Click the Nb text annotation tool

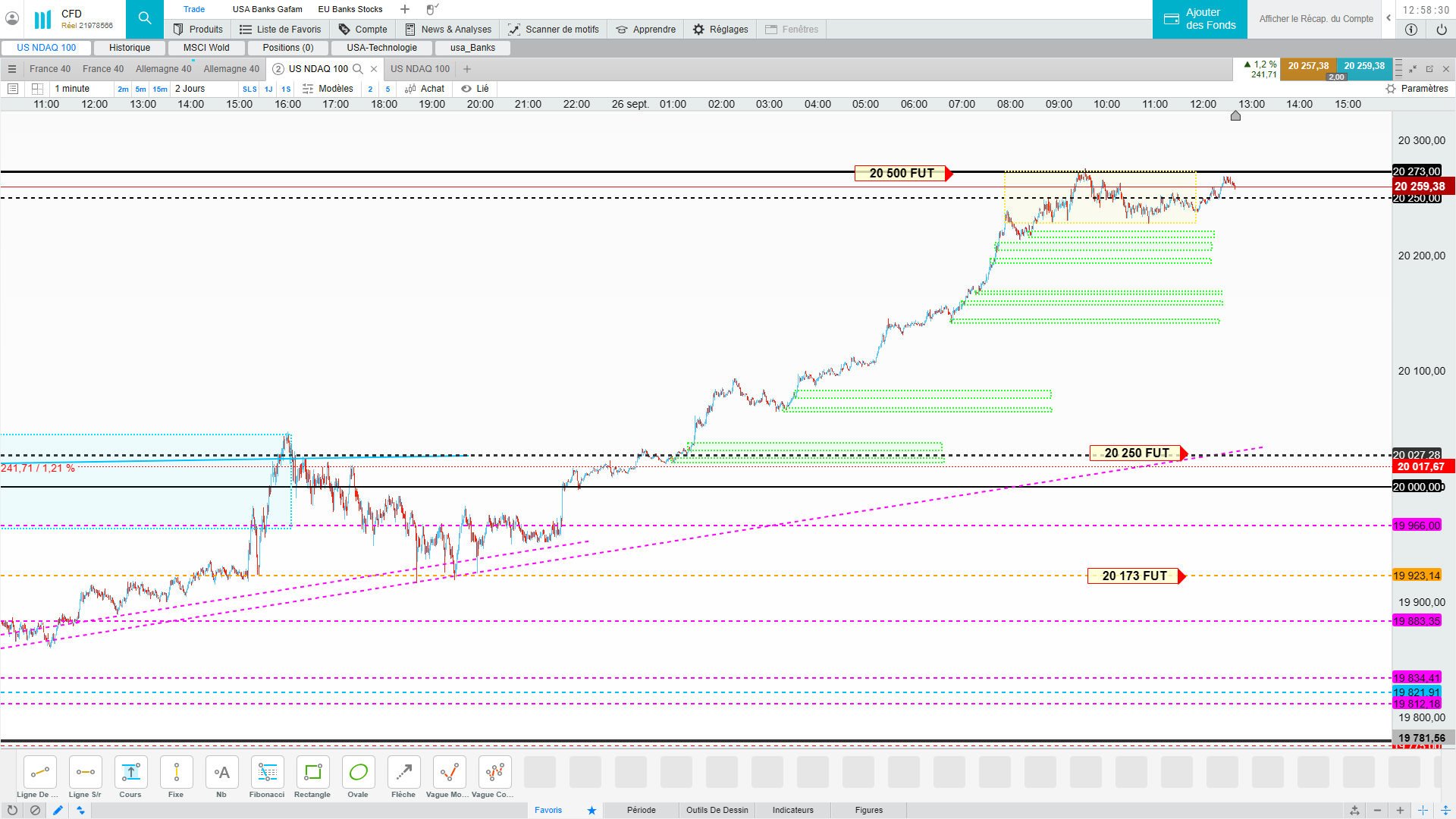pos(221,773)
